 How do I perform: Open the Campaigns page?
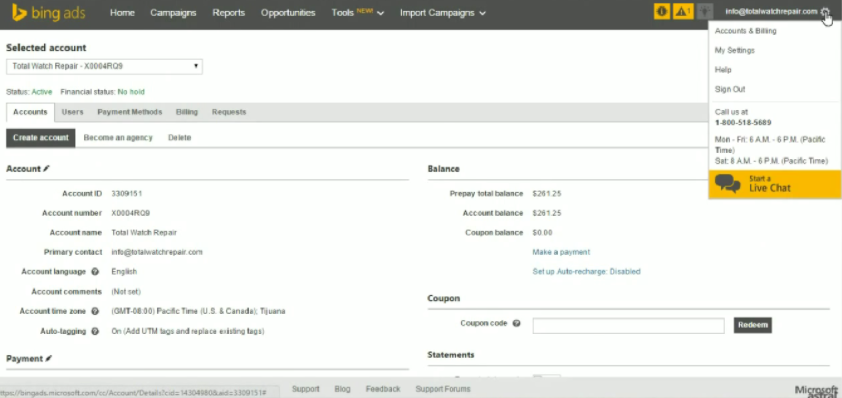pos(173,13)
